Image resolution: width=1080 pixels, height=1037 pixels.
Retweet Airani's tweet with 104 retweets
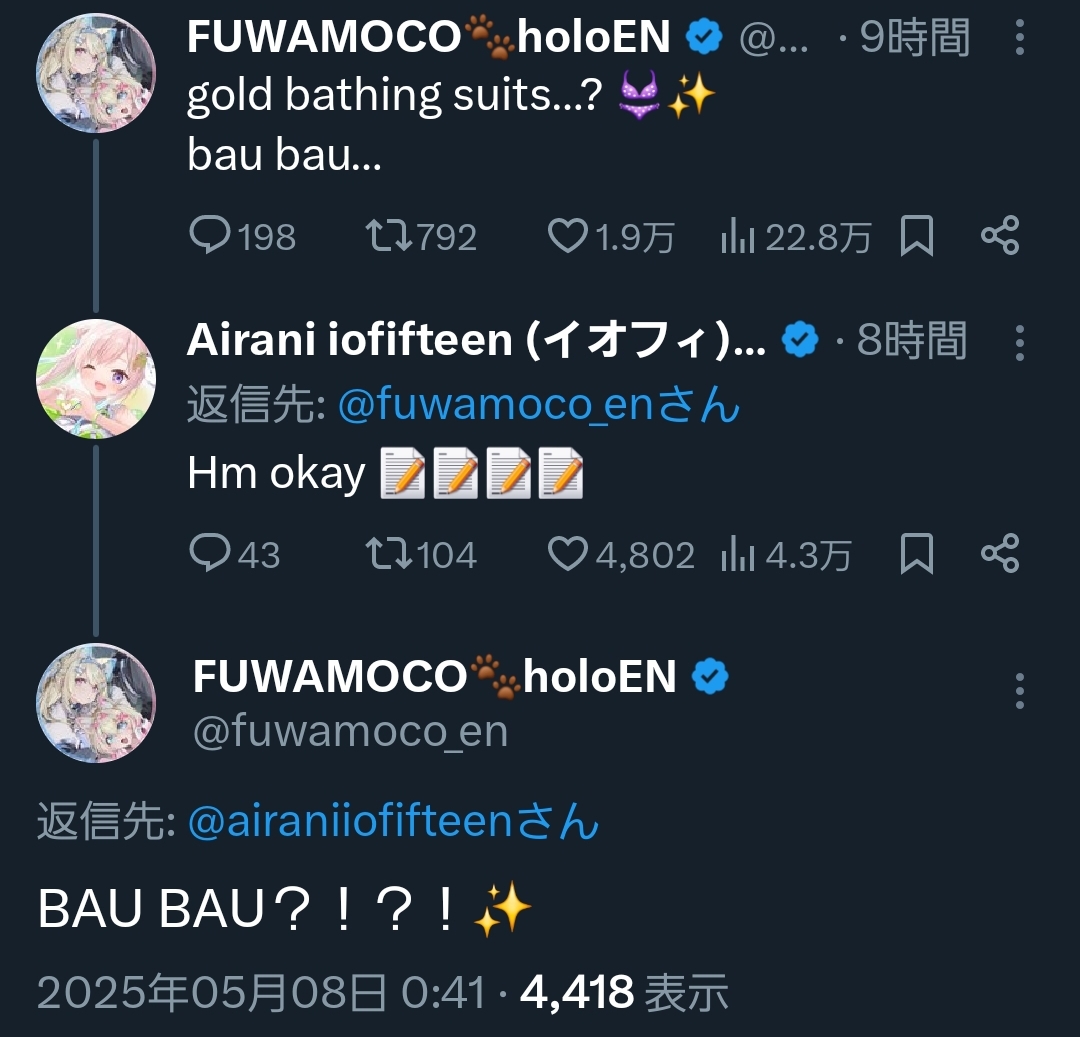421,554
